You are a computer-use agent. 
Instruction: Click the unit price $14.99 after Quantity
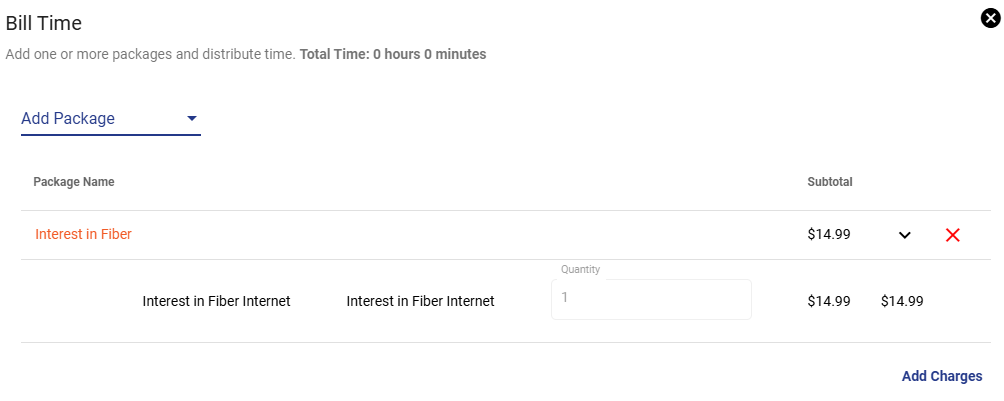(x=829, y=301)
